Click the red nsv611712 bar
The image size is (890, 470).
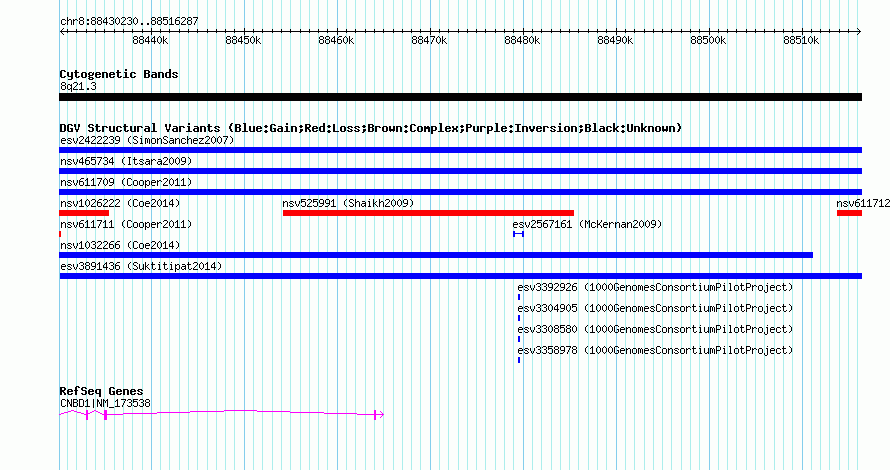tap(849, 213)
